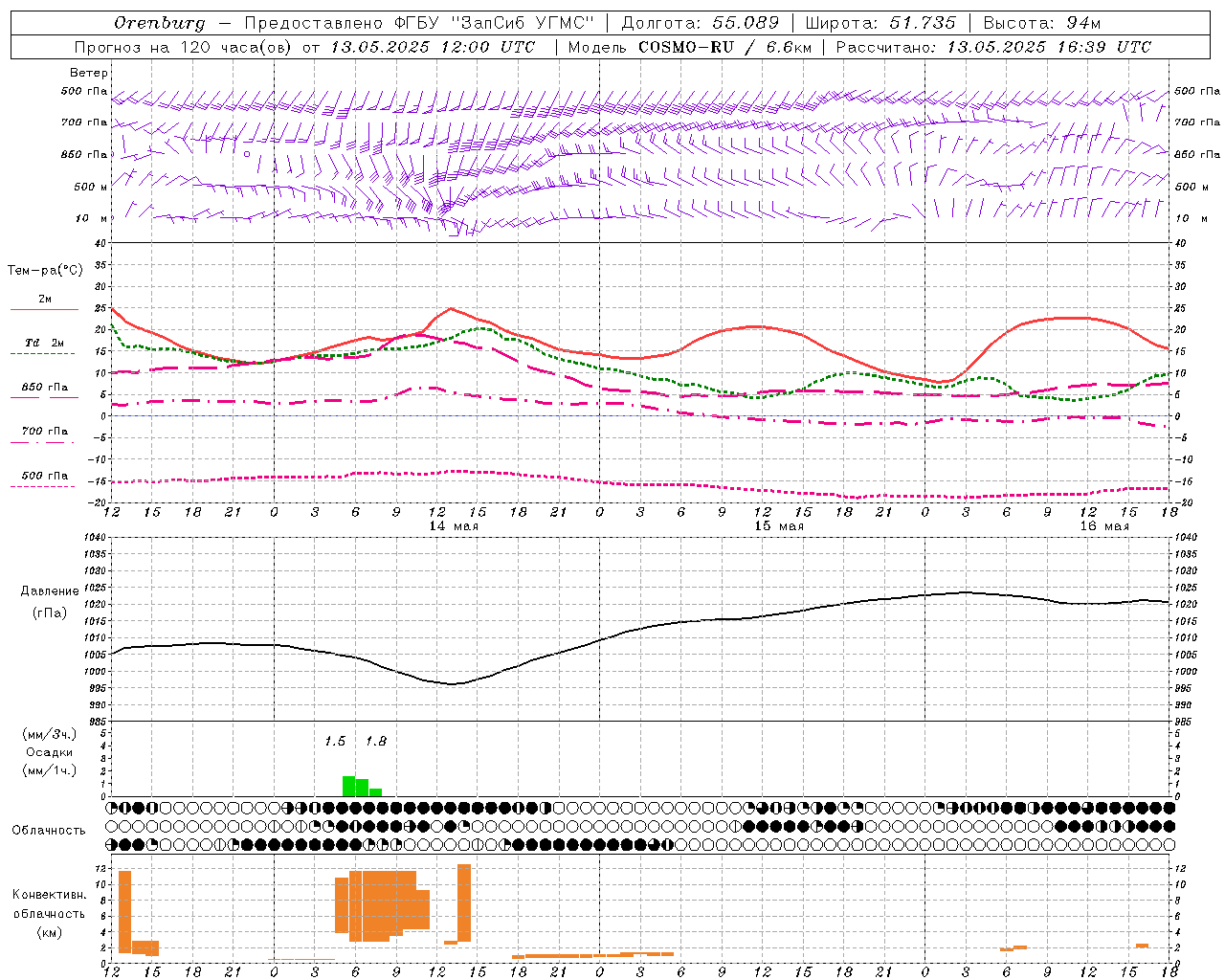1225x980 pixels.
Task: Select the "(км)" convective cloud unit label
Action: tap(50, 932)
